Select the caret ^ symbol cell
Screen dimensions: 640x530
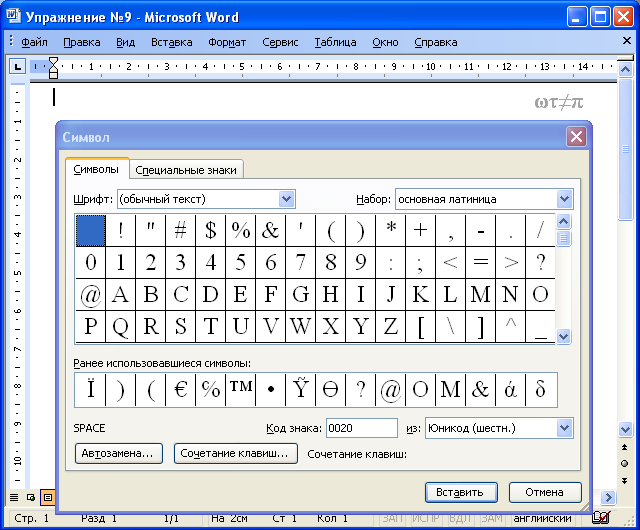point(511,326)
